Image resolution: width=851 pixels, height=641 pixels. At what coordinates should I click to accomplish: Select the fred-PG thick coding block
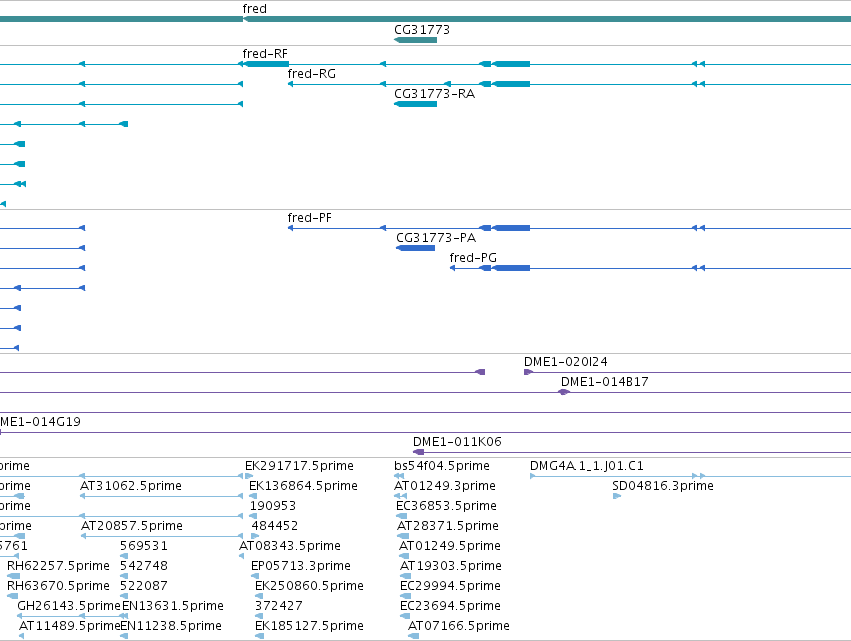coord(511,268)
